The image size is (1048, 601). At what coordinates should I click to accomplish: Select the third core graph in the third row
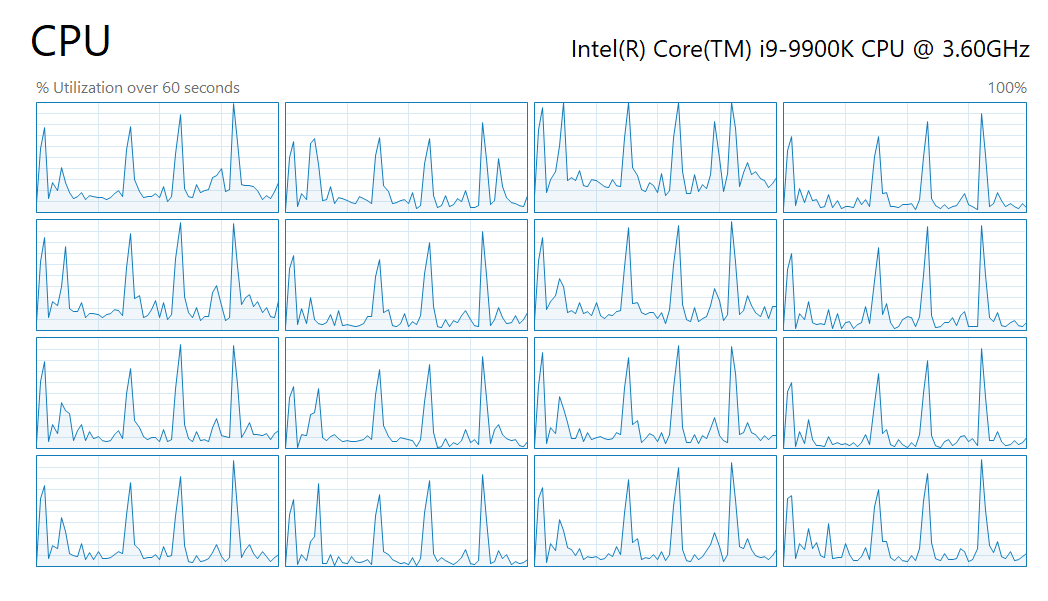(656, 393)
